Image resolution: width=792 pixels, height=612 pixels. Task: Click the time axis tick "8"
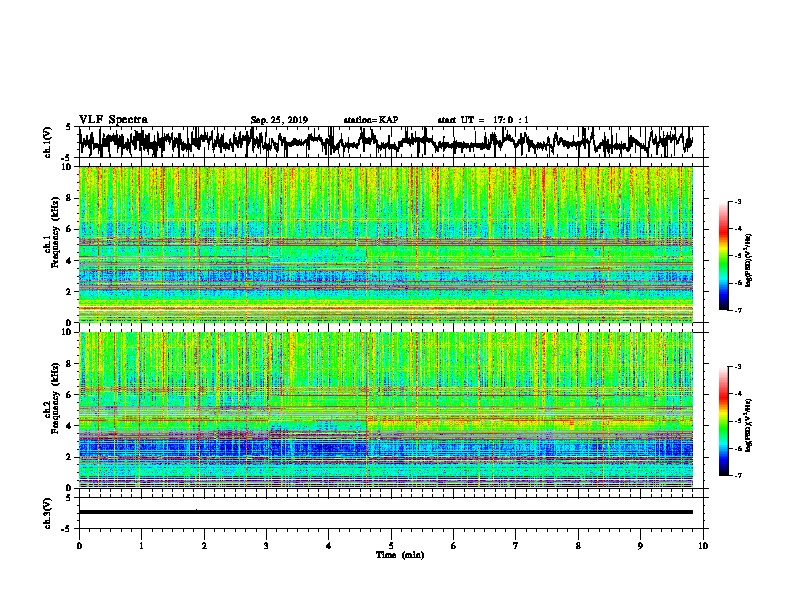point(578,546)
